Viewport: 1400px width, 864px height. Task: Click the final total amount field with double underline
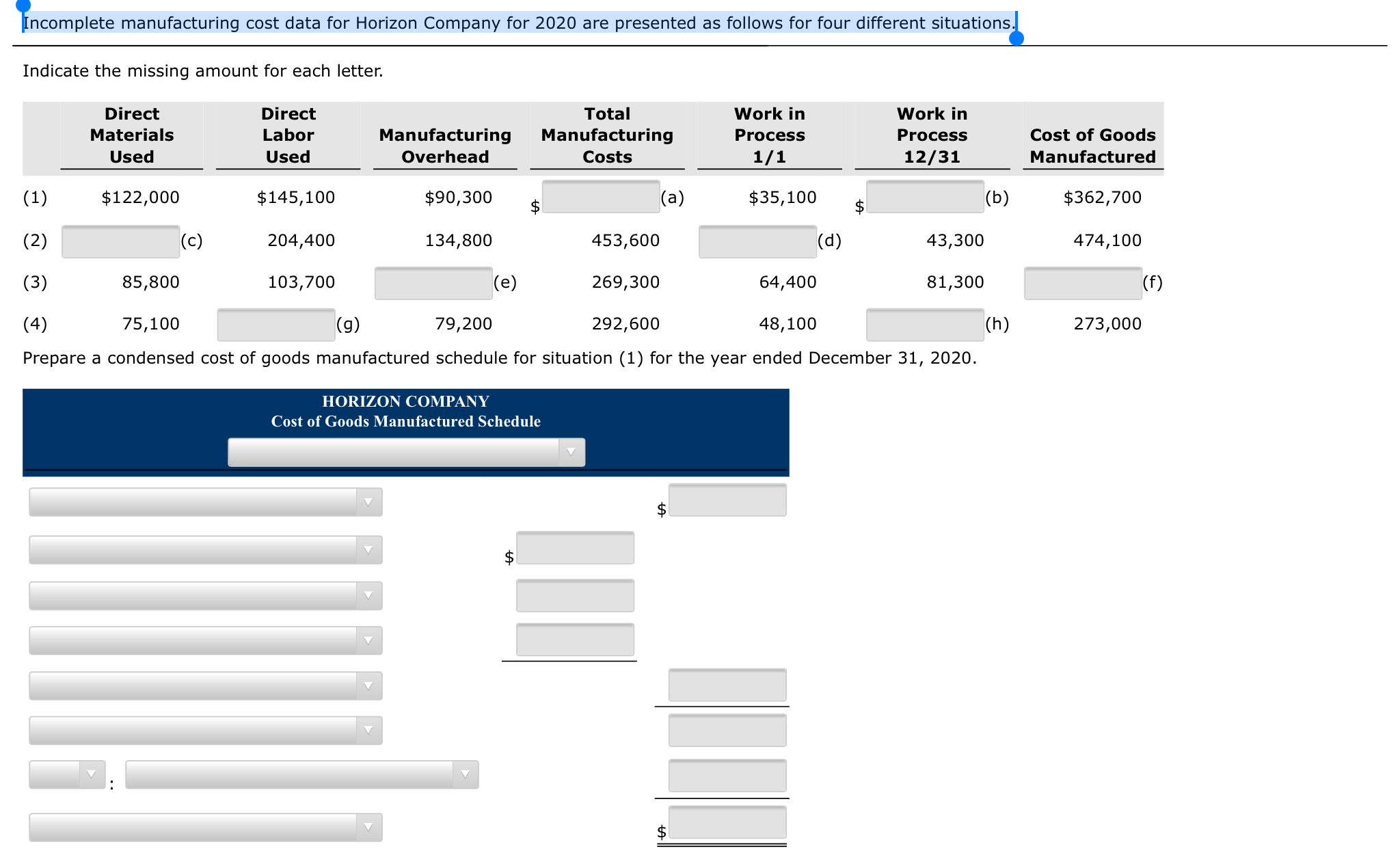click(727, 822)
